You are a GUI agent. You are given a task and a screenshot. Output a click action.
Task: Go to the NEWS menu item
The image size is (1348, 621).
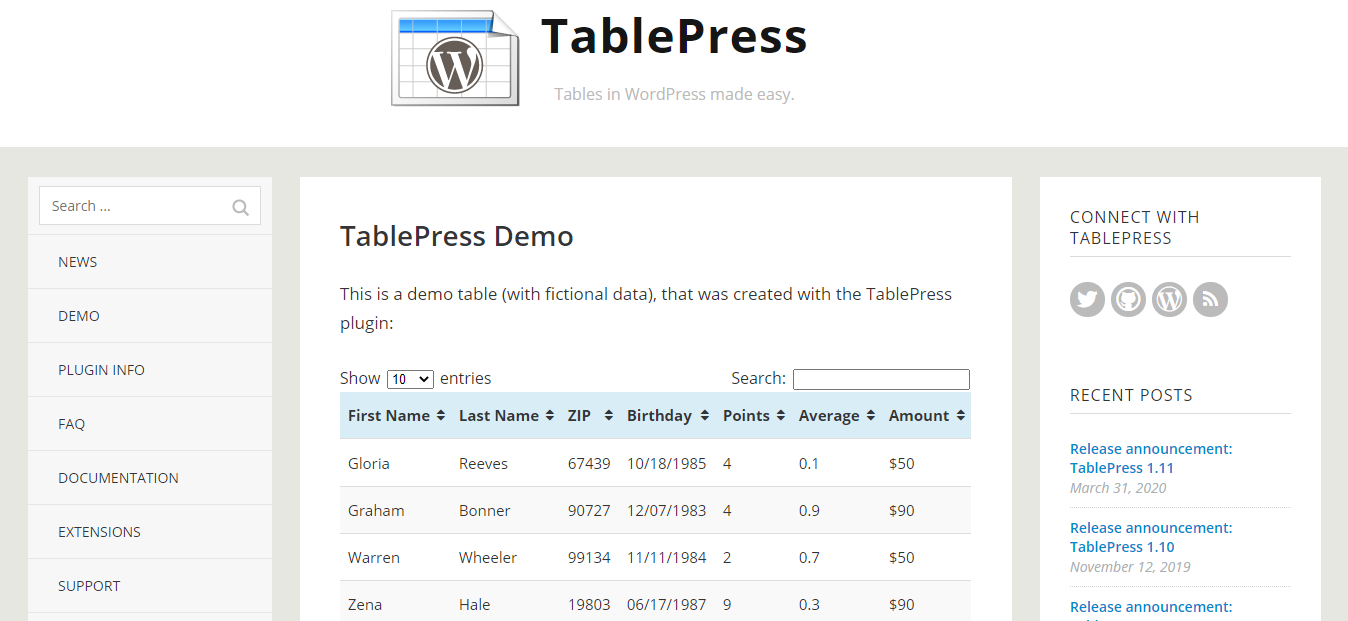(x=150, y=262)
